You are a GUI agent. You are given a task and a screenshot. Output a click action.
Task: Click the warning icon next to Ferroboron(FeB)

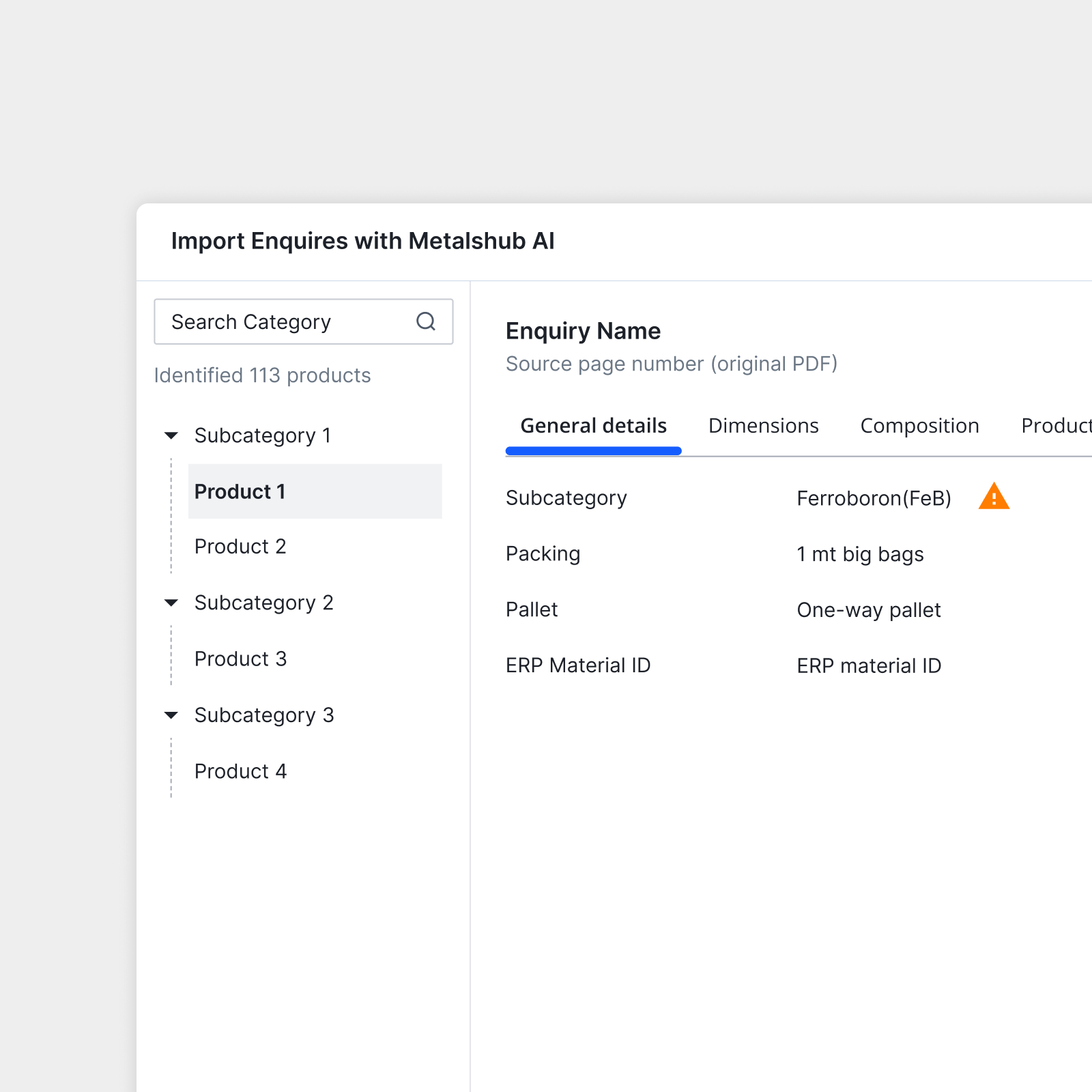pos(994,497)
